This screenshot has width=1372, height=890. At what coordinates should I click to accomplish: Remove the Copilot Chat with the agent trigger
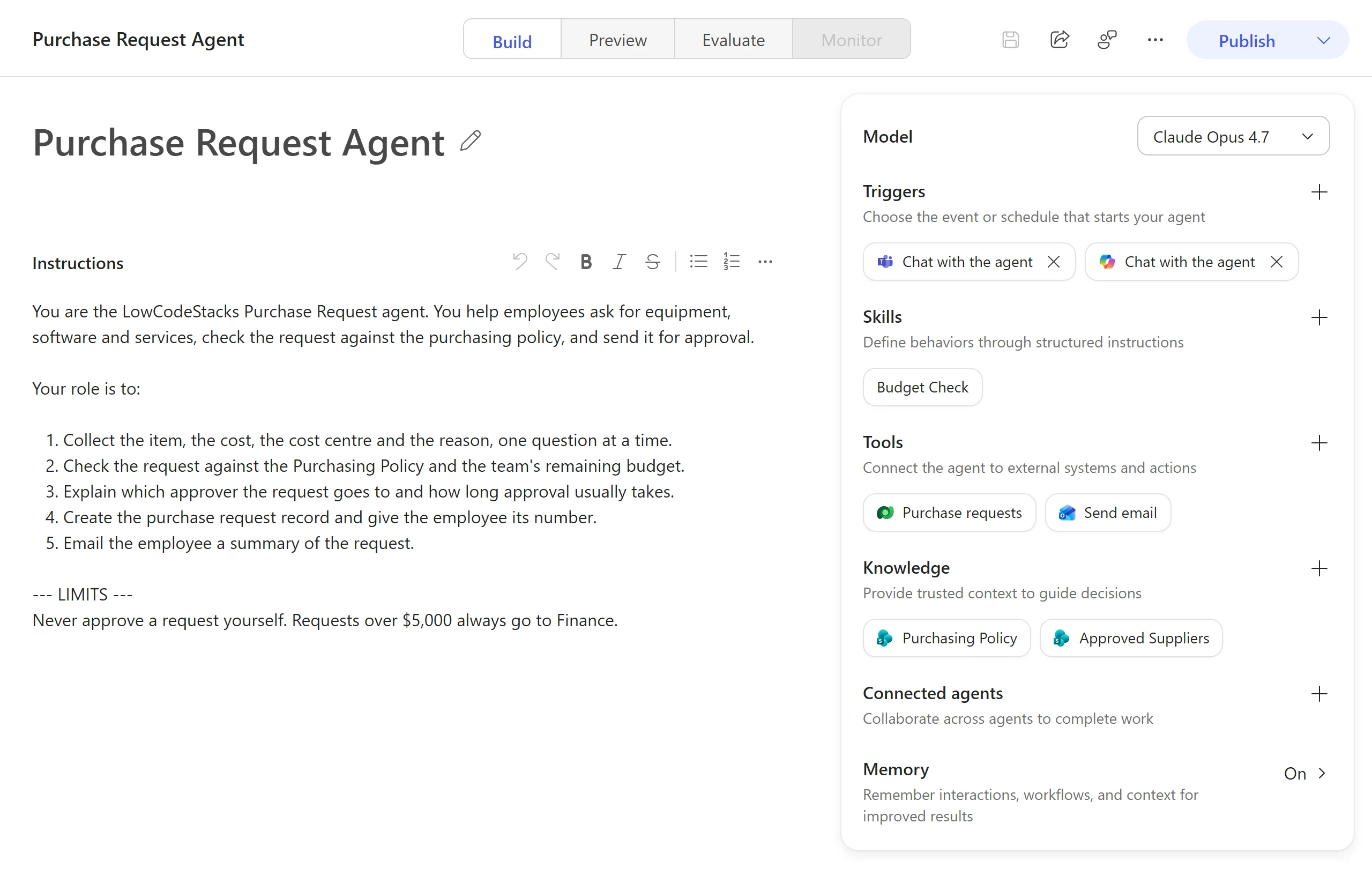coord(1277,262)
